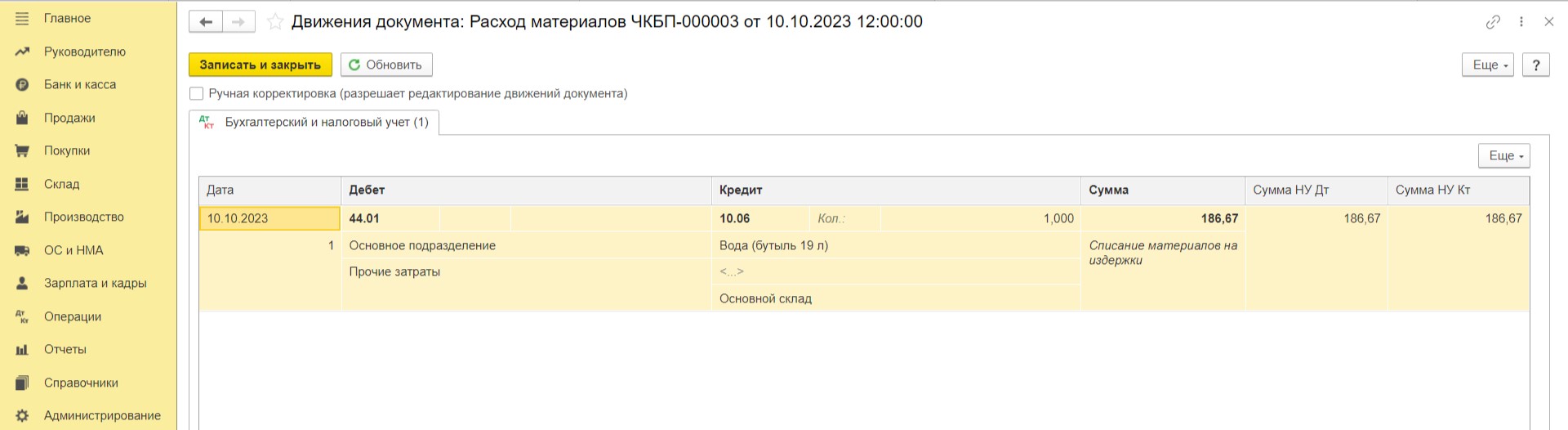Expand the Еще dropdown above the table
Image resolution: width=1568 pixels, height=430 pixels.
(1504, 155)
